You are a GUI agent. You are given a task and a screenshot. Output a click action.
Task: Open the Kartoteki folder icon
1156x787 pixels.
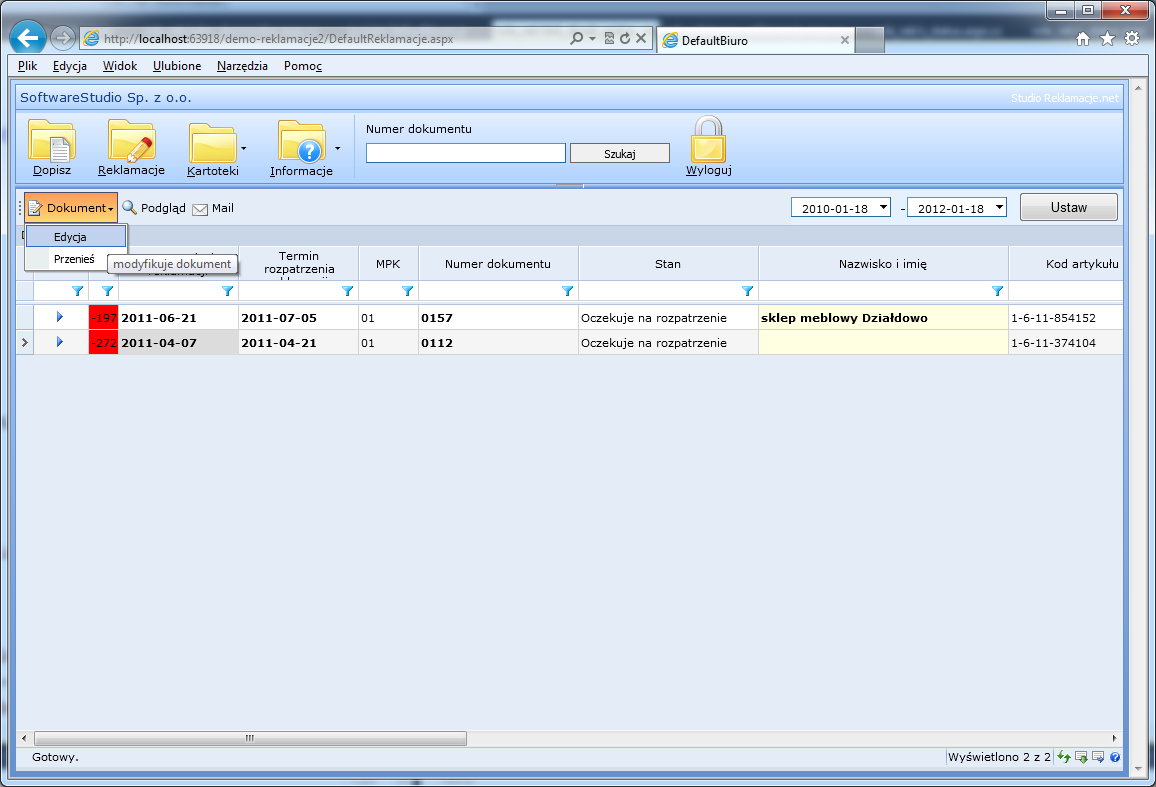[x=212, y=142]
